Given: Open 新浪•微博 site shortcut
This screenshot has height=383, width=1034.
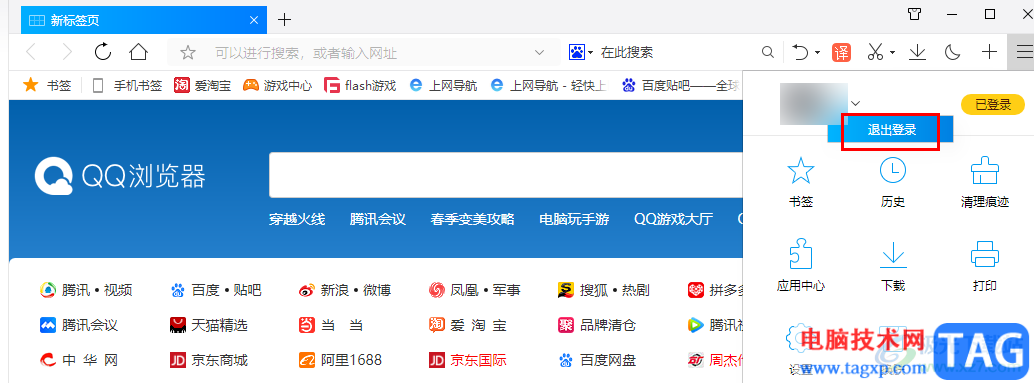Looking at the screenshot, I should coord(345,290).
